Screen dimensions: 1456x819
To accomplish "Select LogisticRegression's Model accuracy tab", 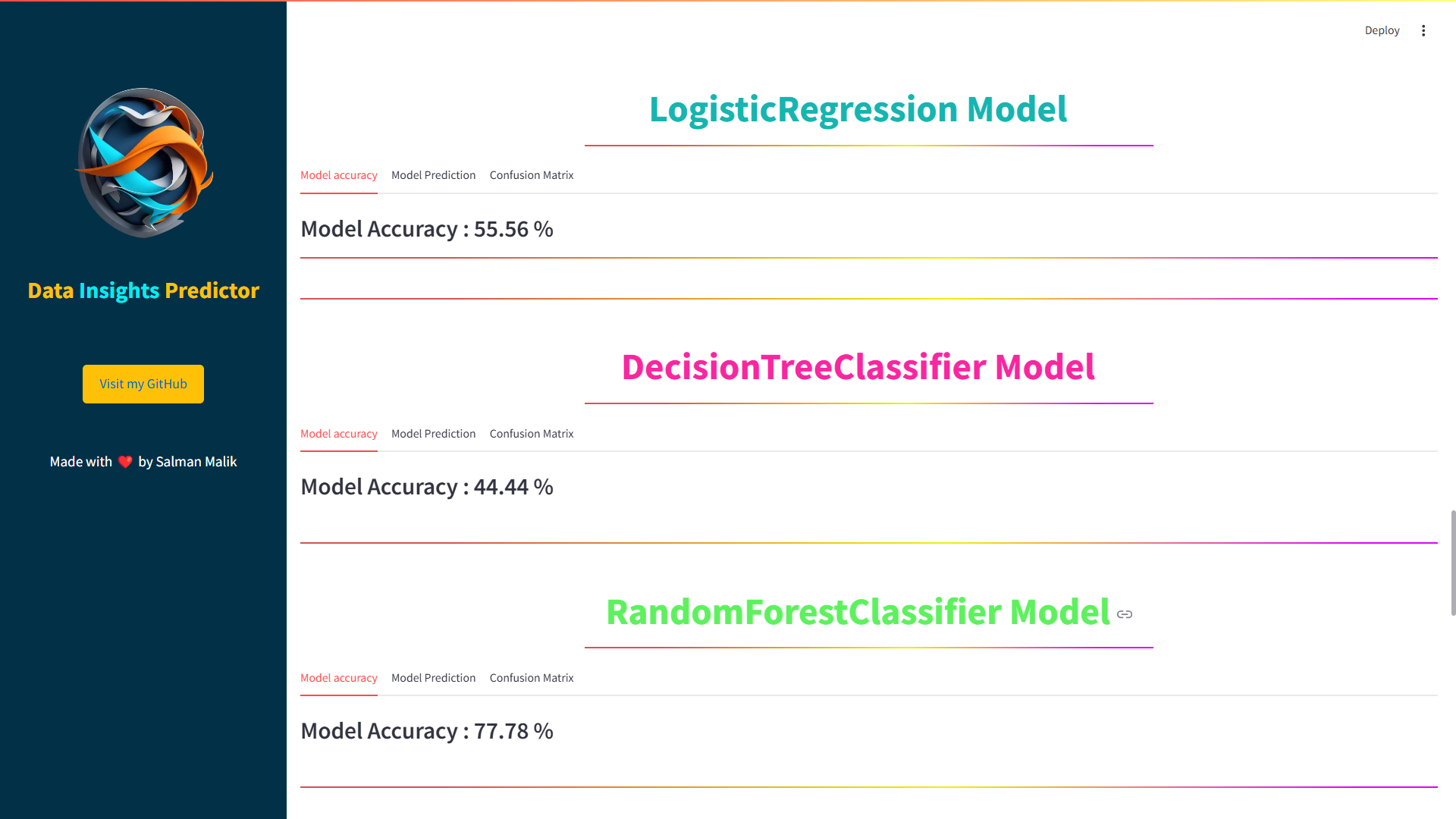I will 339,175.
